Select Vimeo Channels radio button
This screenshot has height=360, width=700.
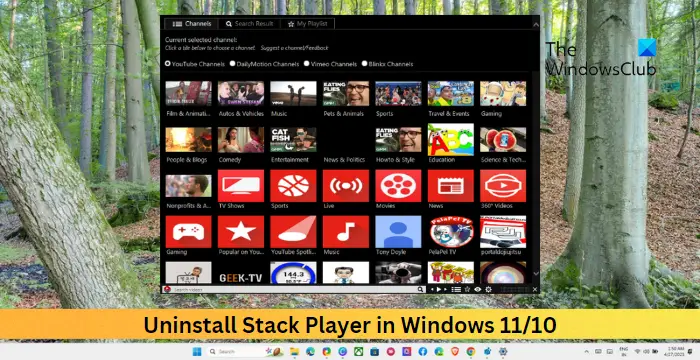point(307,64)
